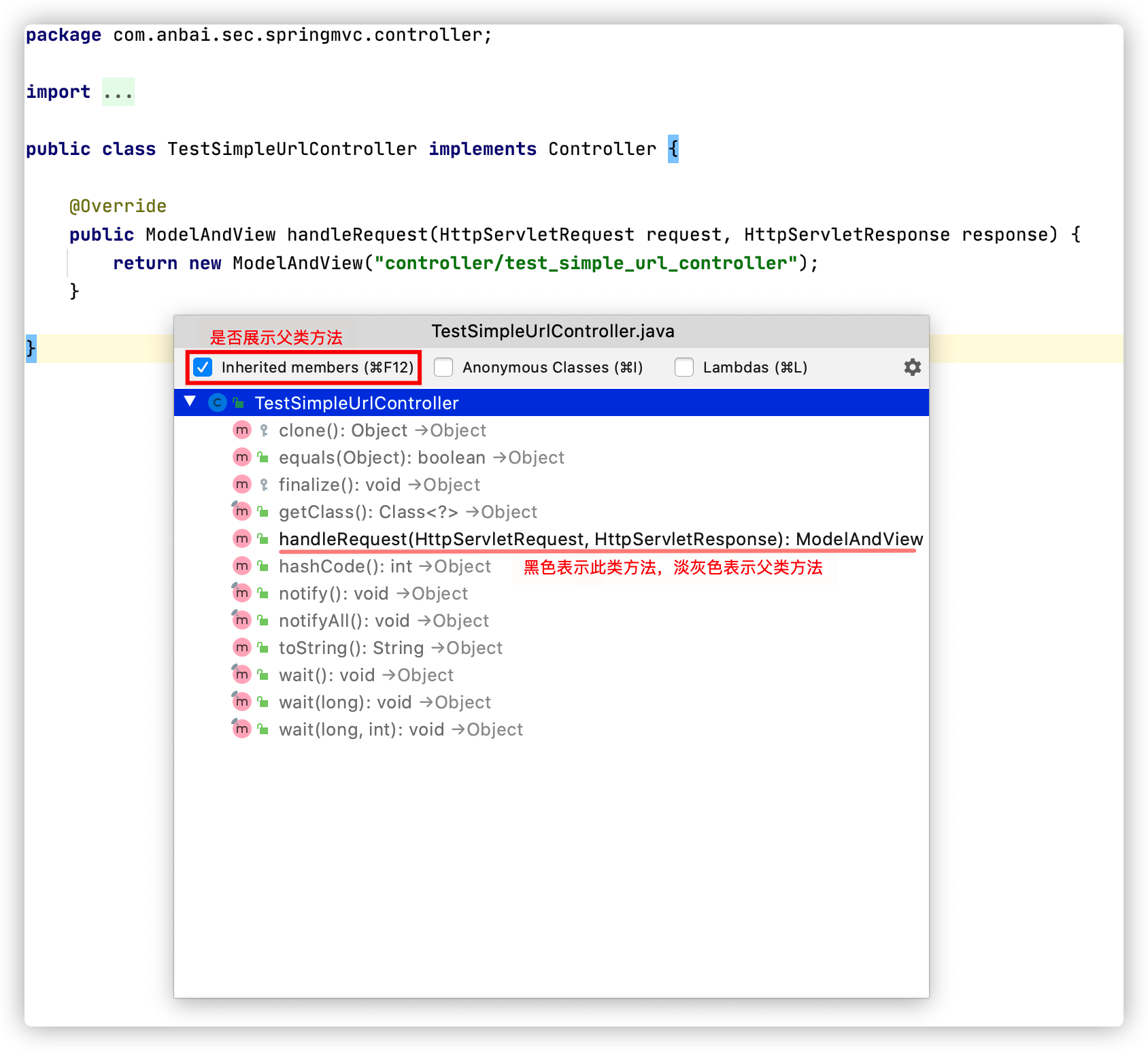Expand the folded import statement

[118, 92]
